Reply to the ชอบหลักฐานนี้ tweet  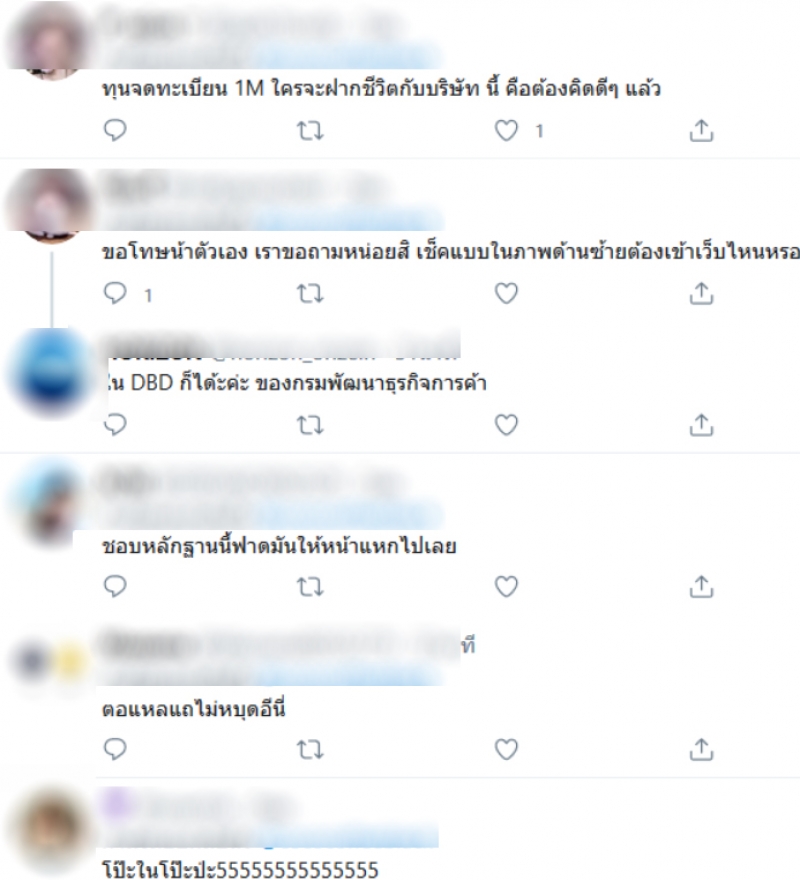(x=115, y=586)
